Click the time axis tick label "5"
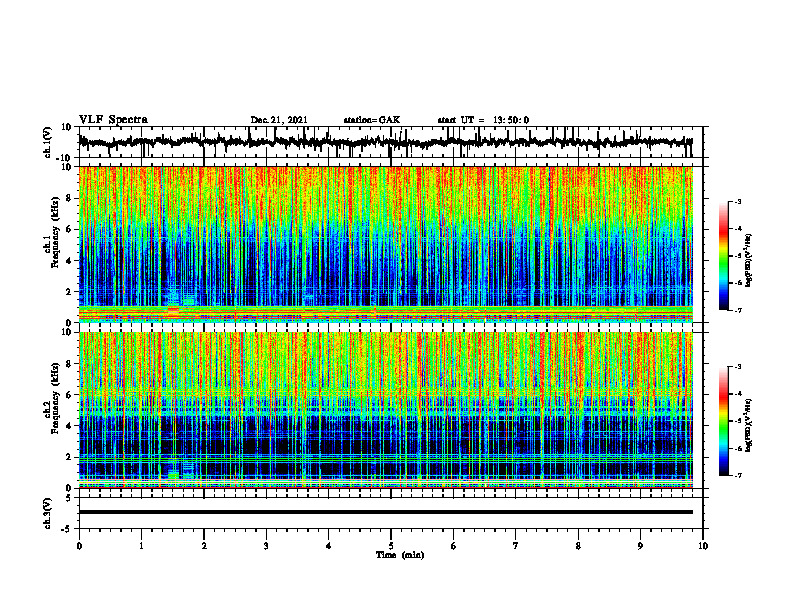This screenshot has width=792, height=612. [x=391, y=546]
